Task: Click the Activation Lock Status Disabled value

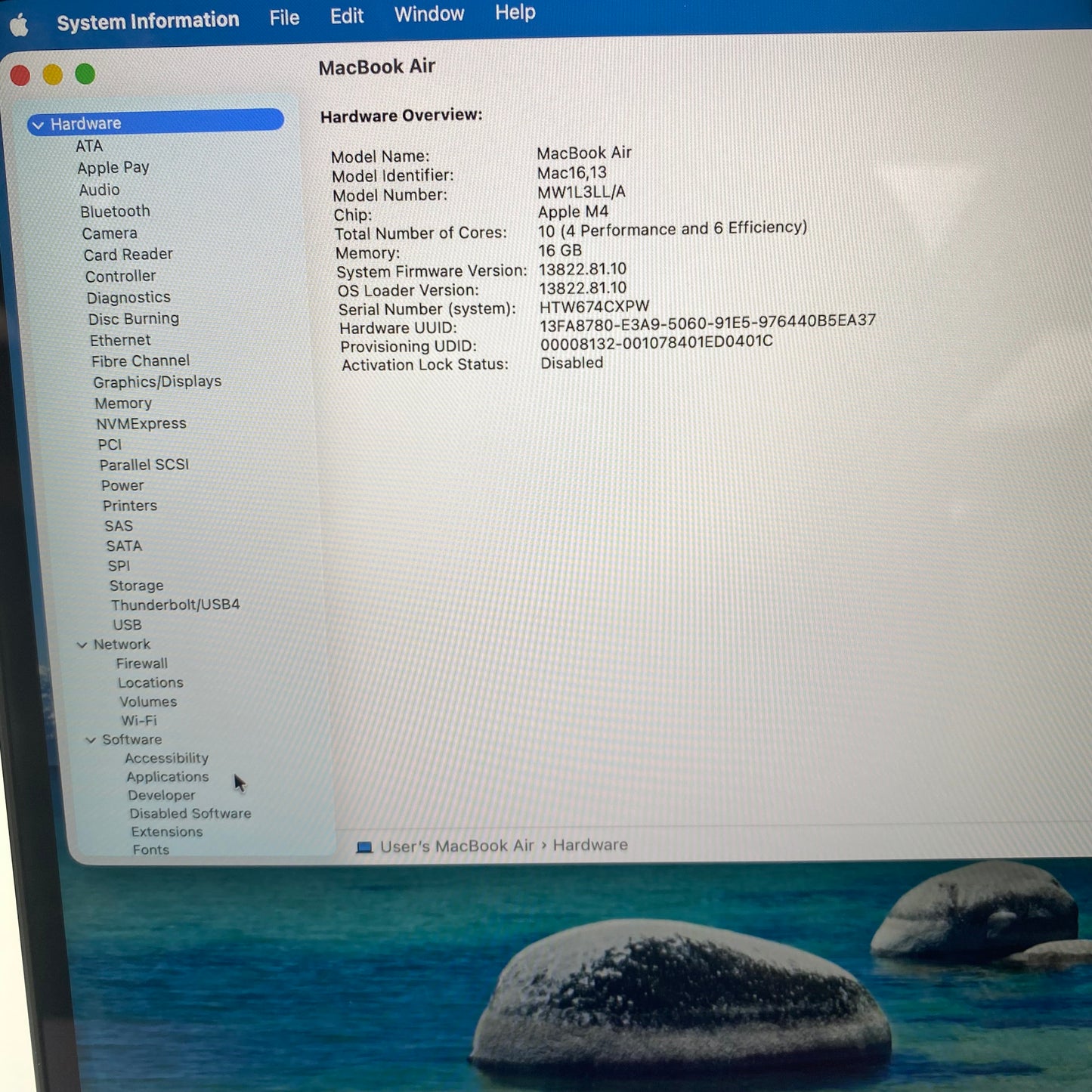Action: pos(571,363)
